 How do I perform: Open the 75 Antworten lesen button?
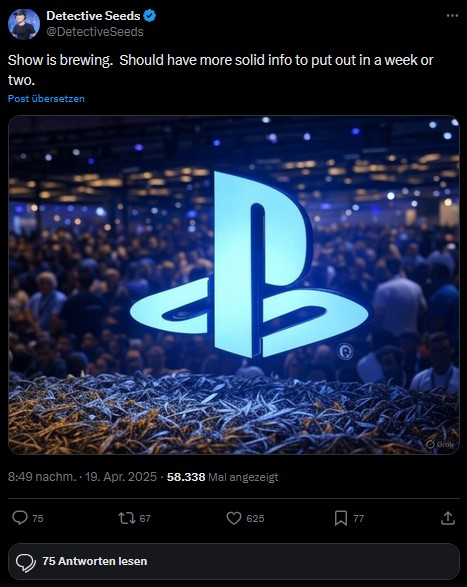click(x=234, y=561)
